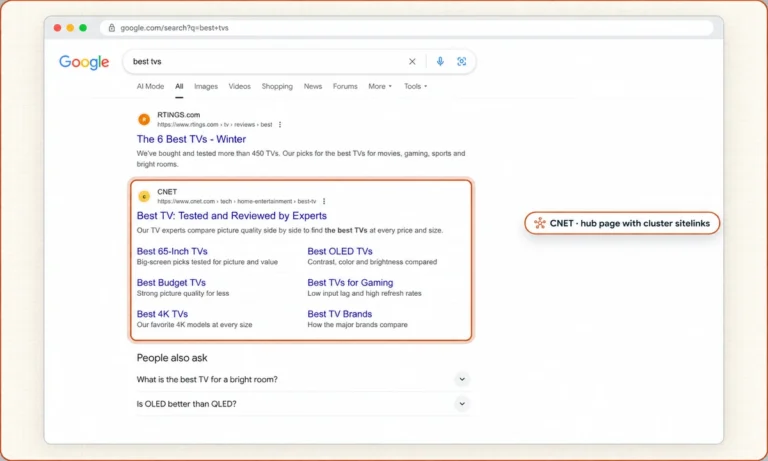Open the 'Best TV Brands' sitelink
Viewport: 768px width, 461px height.
339,314
